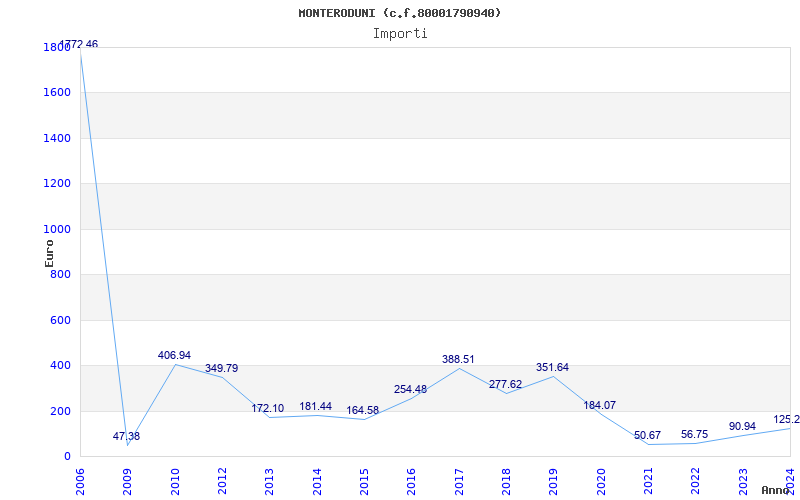Click the 184.07 data label
Viewport: 800px width, 500px height.
(x=600, y=405)
